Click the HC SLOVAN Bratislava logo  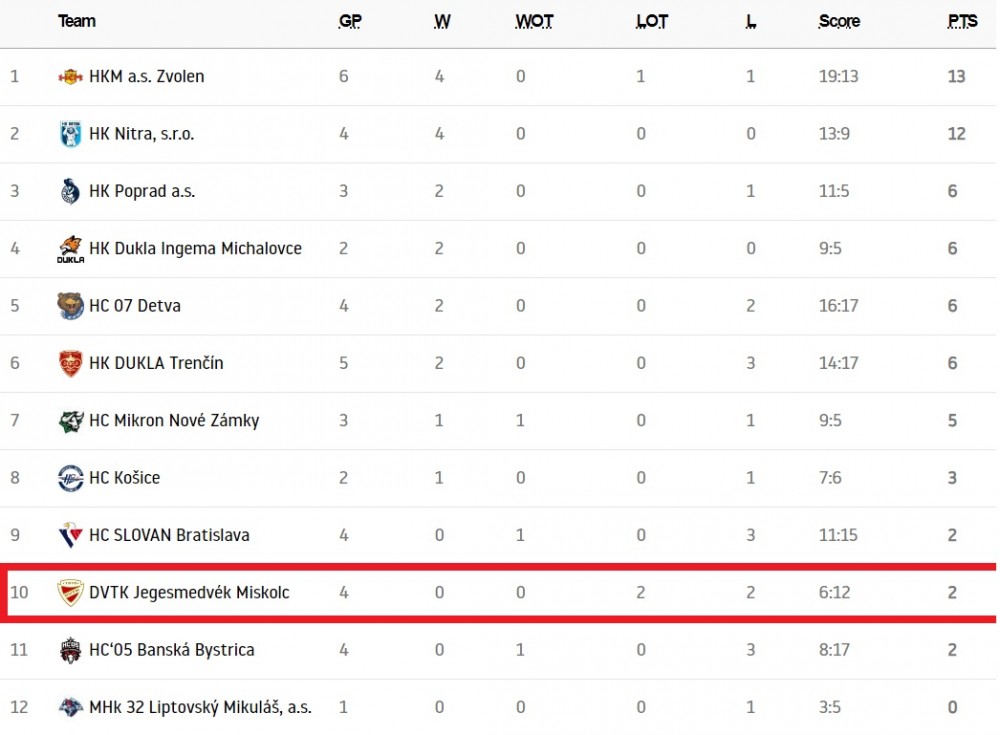click(x=70, y=535)
